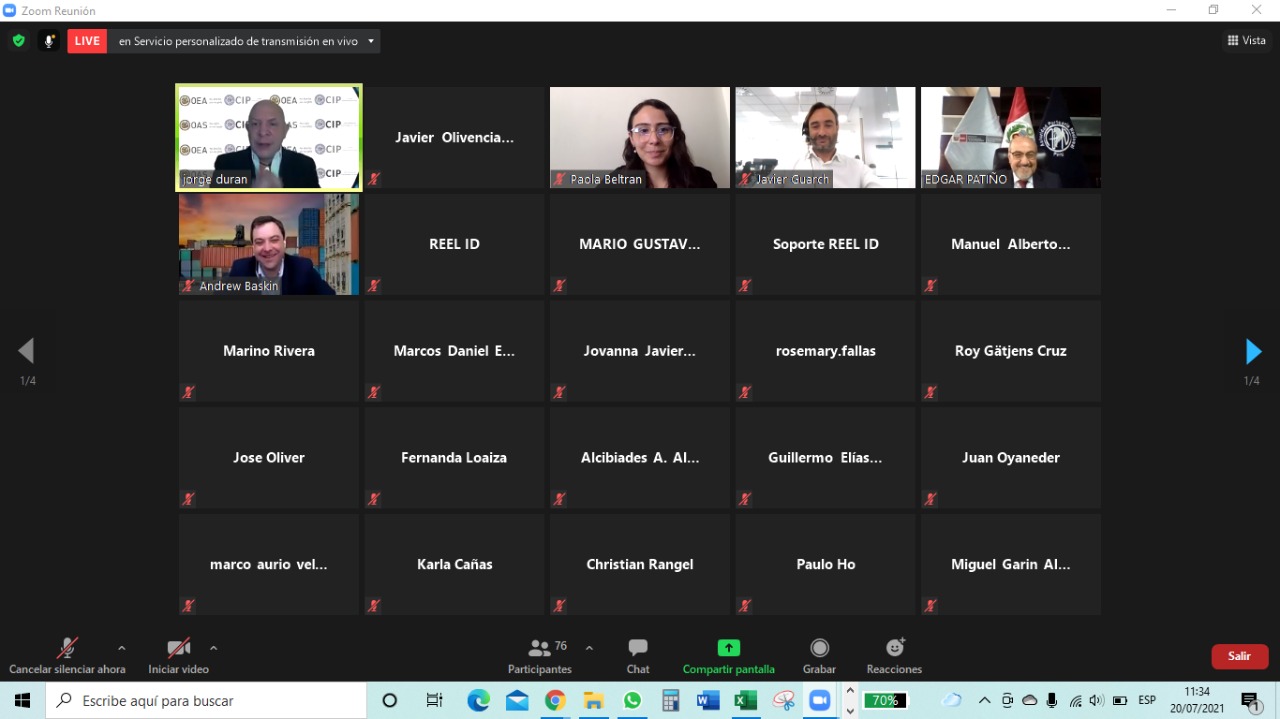Start Compartir pantalla screen sharing
The width and height of the screenshot is (1280, 719).
[x=728, y=656]
